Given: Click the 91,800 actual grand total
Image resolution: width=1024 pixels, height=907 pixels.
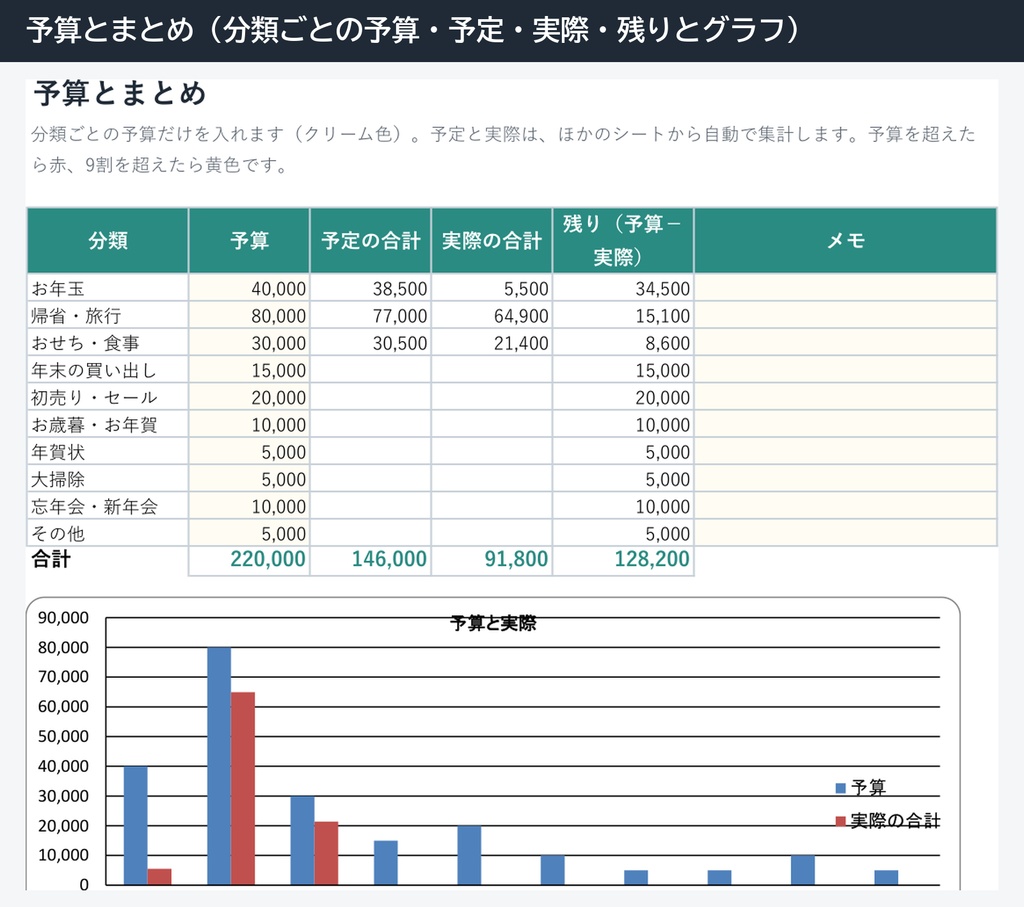Looking at the screenshot, I should (492, 560).
